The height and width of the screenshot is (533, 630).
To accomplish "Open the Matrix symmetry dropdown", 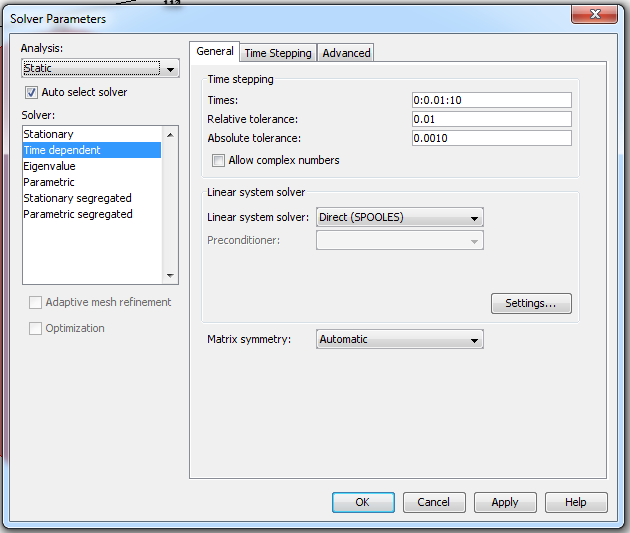I will [400, 339].
